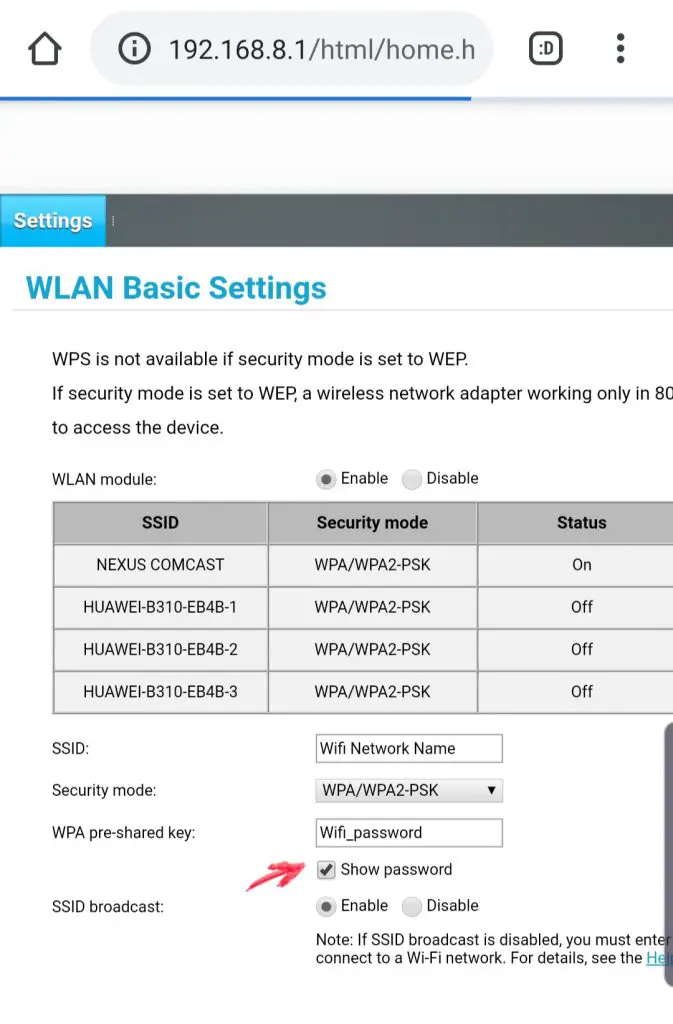The height and width of the screenshot is (1024, 673).
Task: Open the tab switcher icon
Action: [x=545, y=49]
